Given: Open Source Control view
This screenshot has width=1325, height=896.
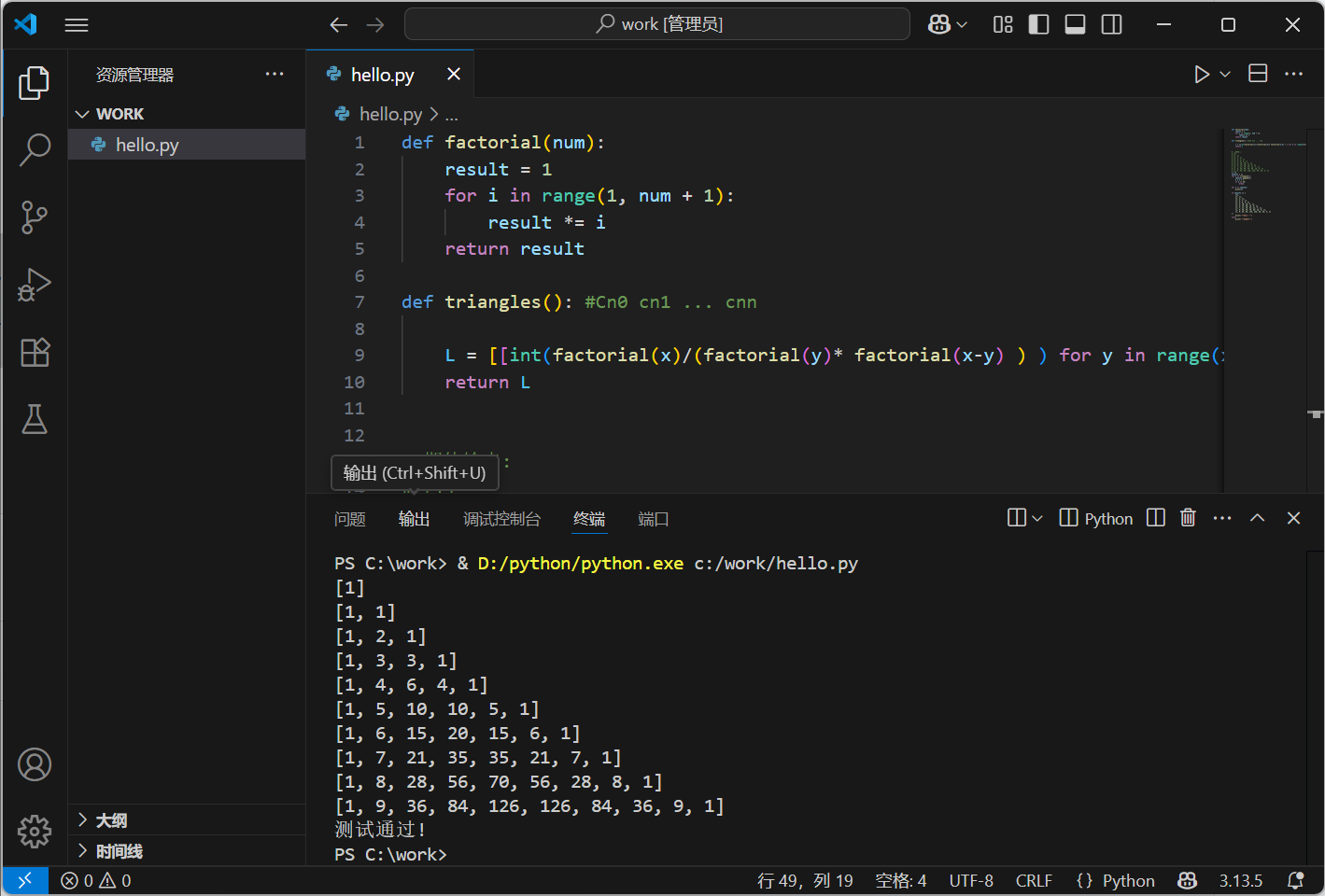Looking at the screenshot, I should coord(35,217).
